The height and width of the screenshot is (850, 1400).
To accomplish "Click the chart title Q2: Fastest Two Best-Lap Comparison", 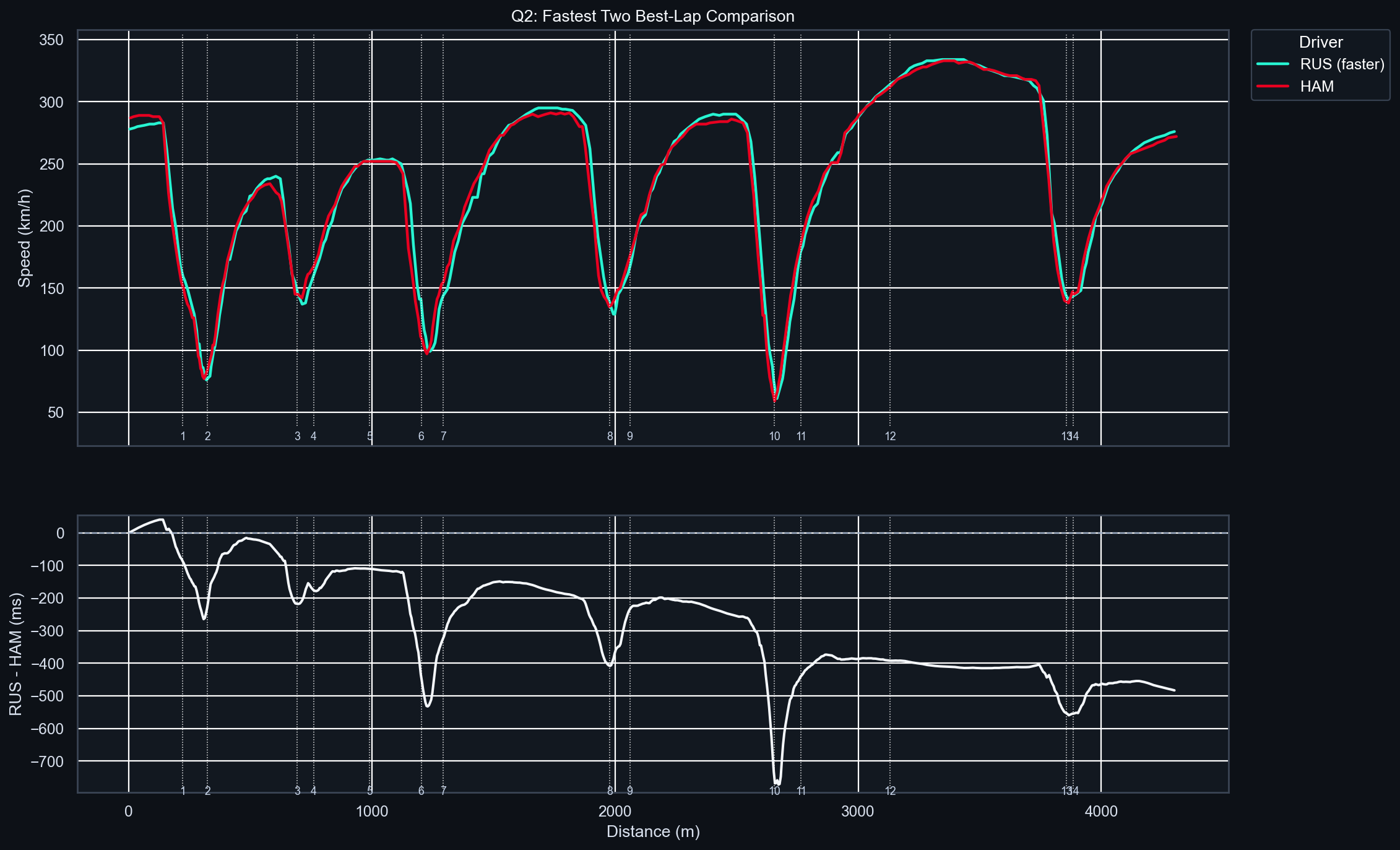I will [653, 16].
